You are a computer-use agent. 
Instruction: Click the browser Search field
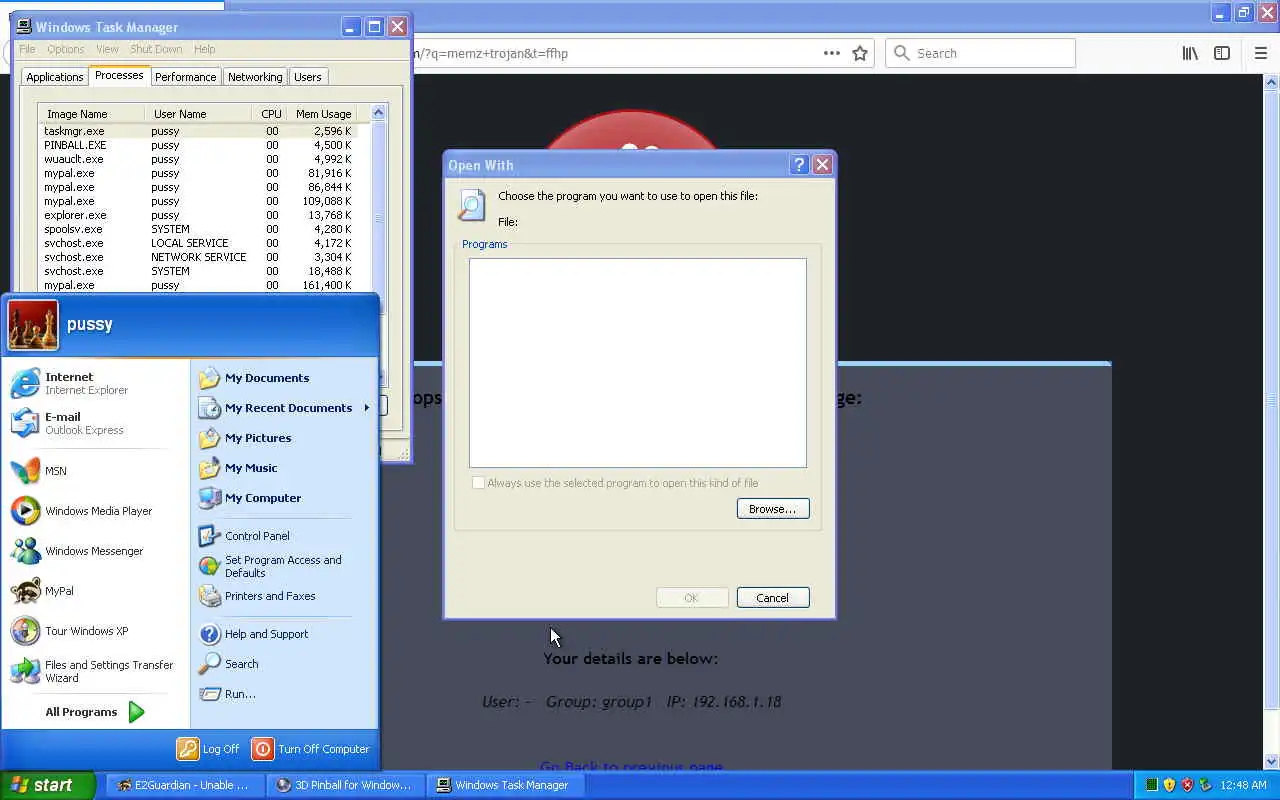(x=980, y=53)
